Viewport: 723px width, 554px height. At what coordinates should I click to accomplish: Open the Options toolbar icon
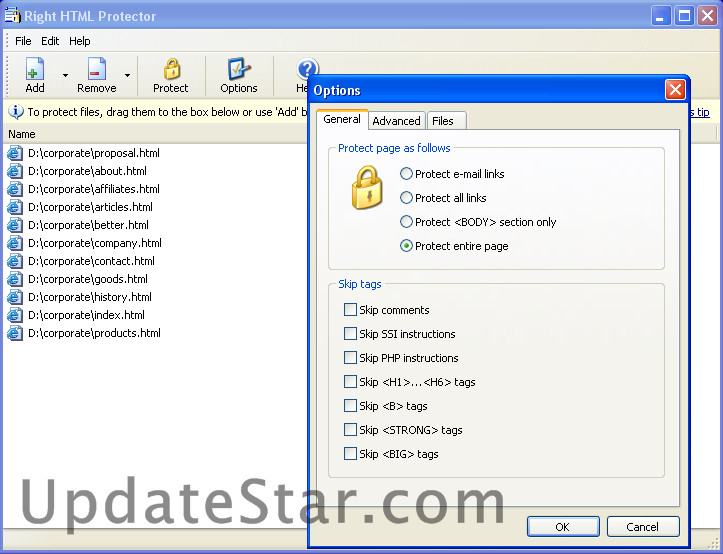(239, 69)
